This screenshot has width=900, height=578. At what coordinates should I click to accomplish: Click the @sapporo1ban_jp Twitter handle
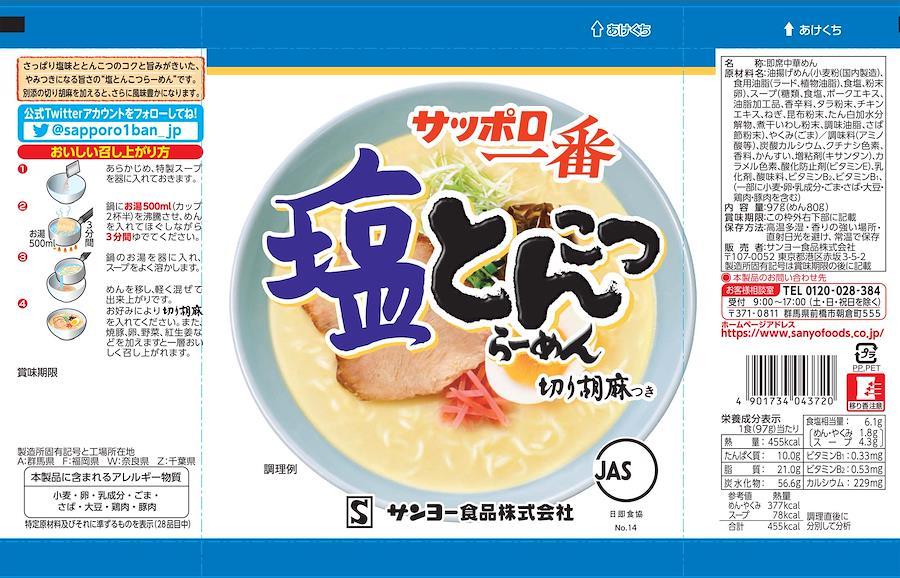(x=115, y=131)
